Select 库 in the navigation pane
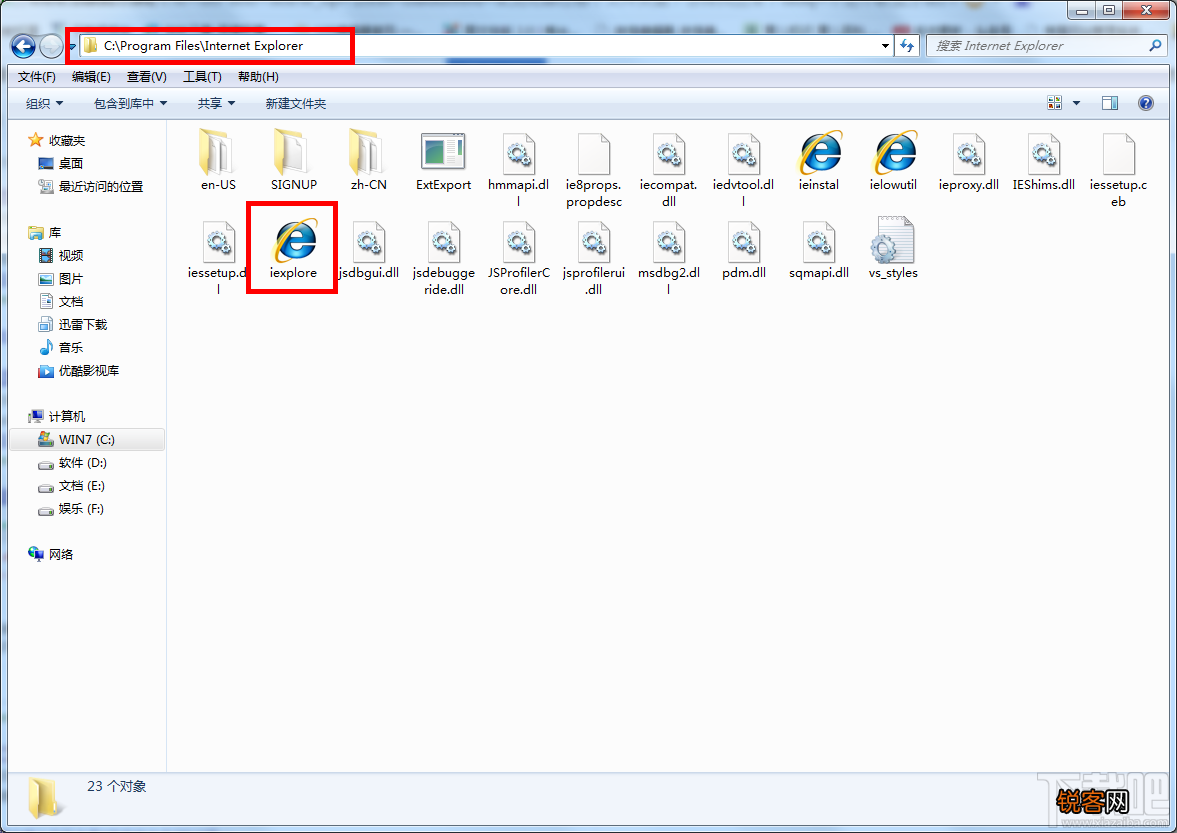 coord(45,233)
